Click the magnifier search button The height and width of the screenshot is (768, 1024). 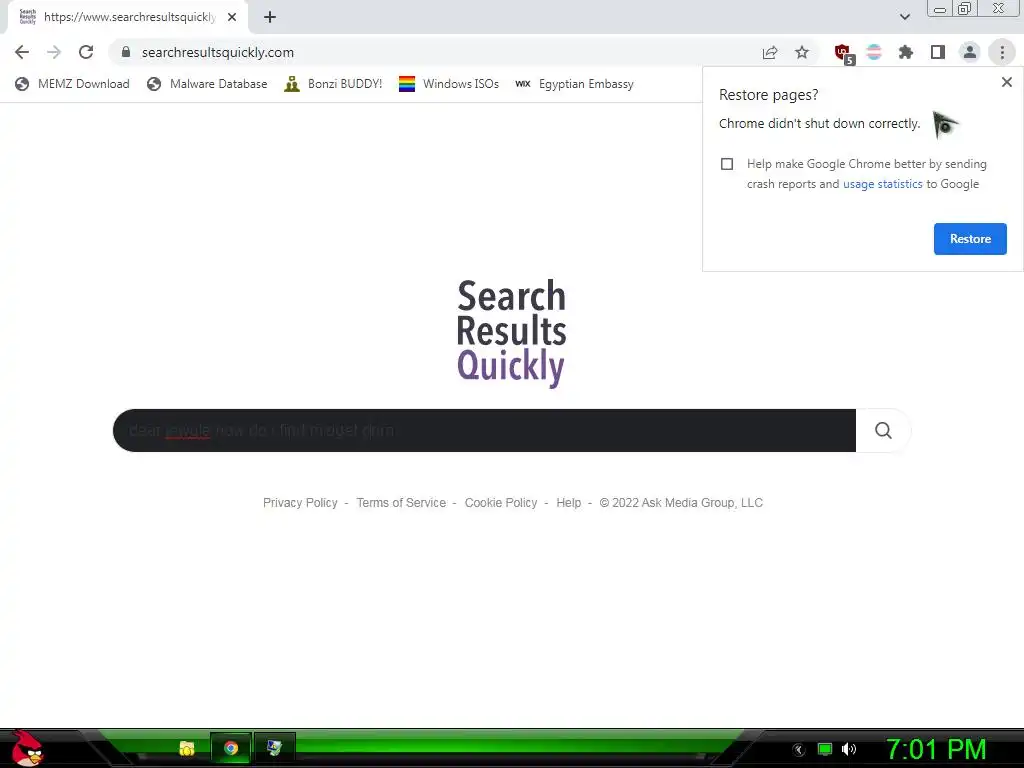coord(883,430)
